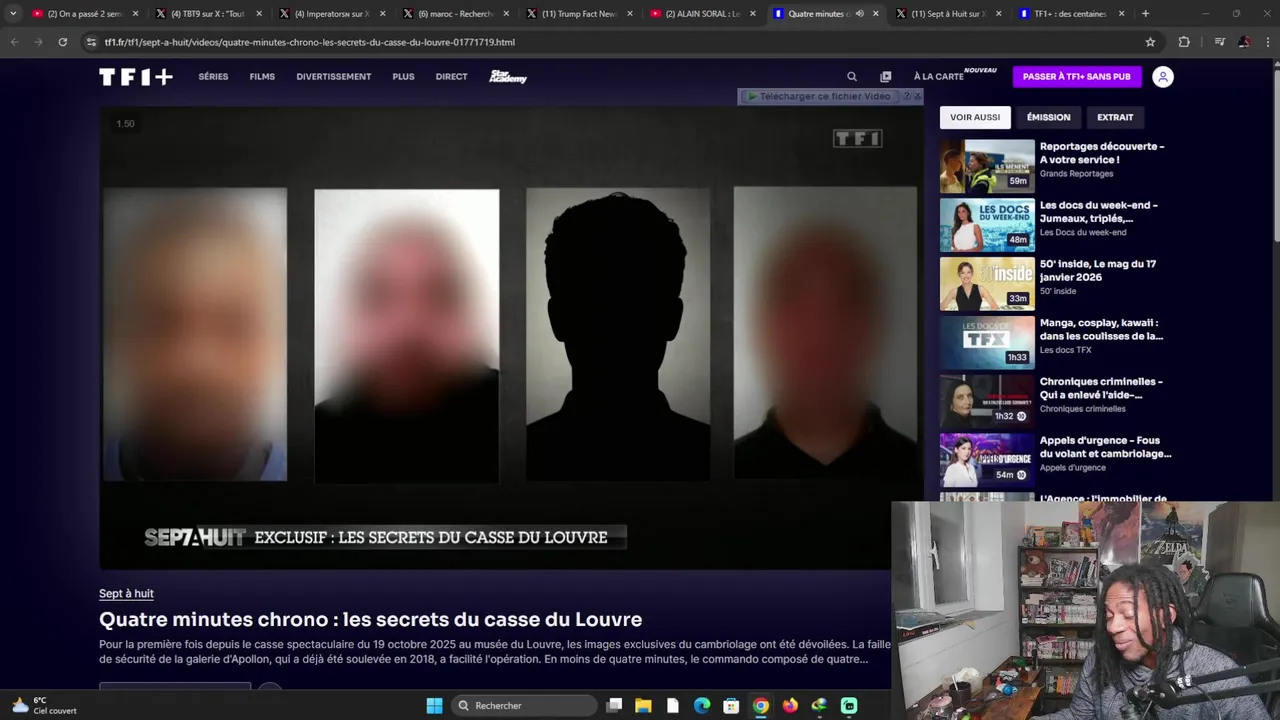Click the video title Quatre minutes chrono
The image size is (1280, 720).
click(x=370, y=620)
